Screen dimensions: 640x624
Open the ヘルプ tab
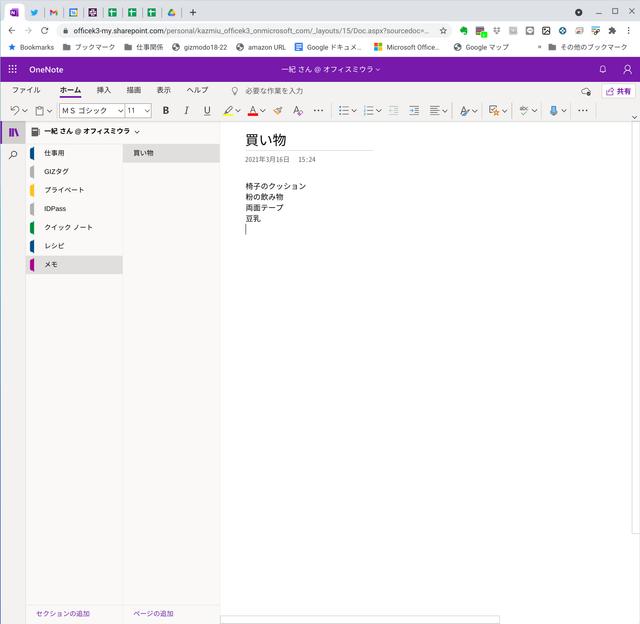198,90
